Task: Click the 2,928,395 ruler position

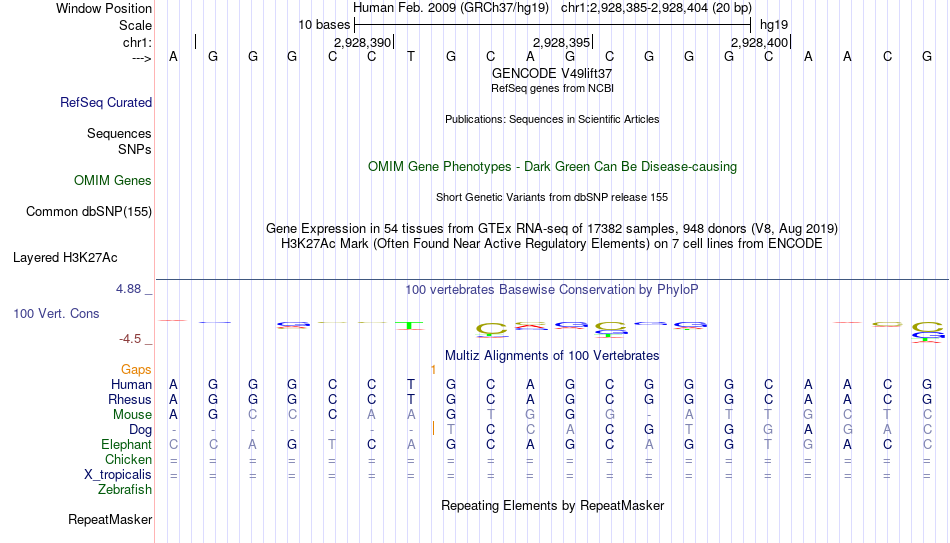Action: pos(561,42)
